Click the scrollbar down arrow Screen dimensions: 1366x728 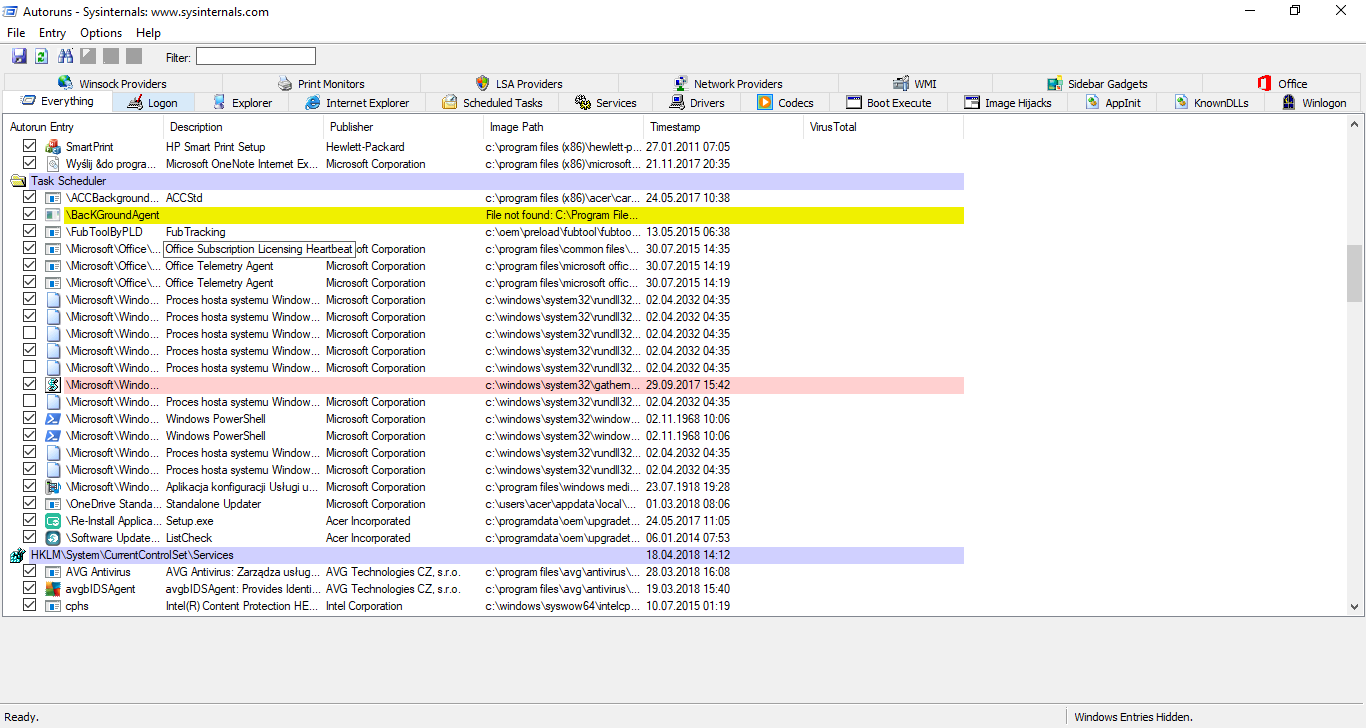pos(1355,606)
